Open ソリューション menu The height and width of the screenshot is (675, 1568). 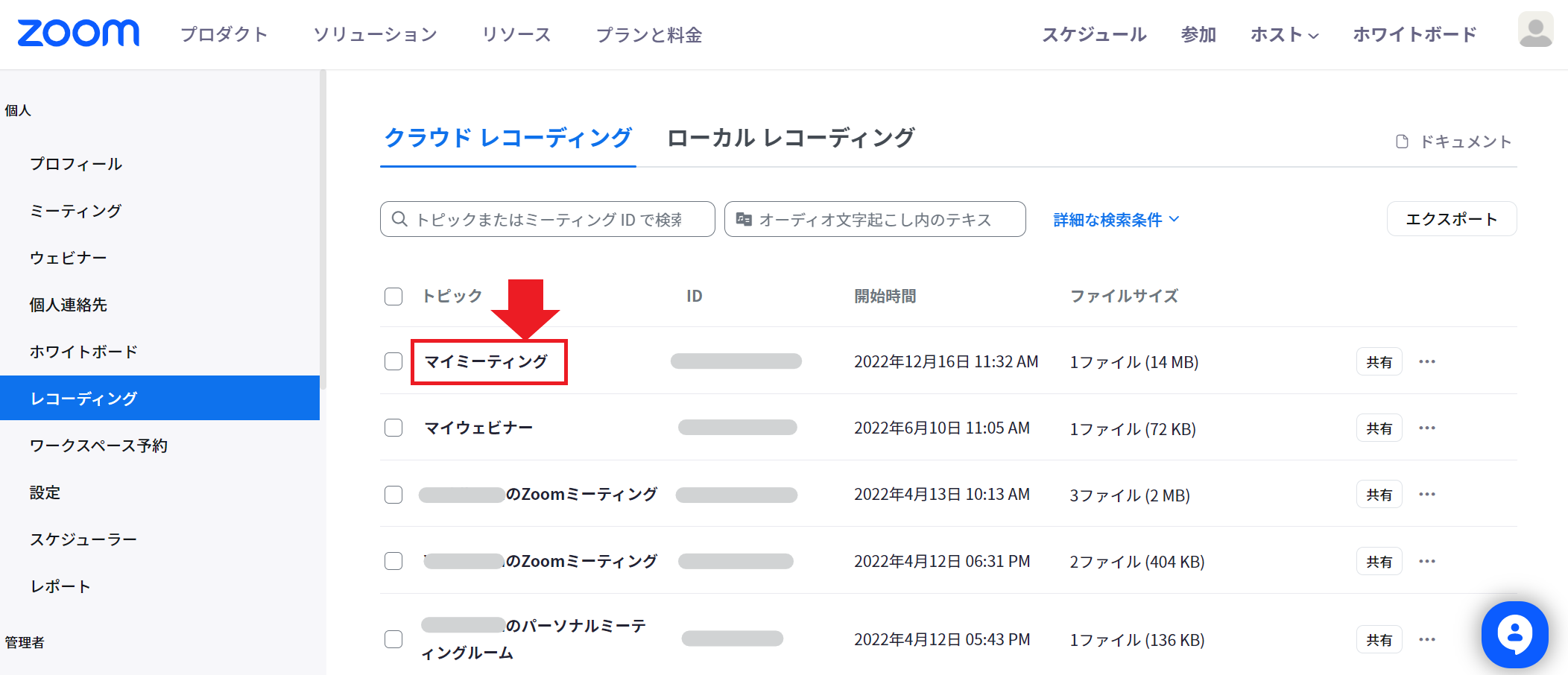click(375, 34)
